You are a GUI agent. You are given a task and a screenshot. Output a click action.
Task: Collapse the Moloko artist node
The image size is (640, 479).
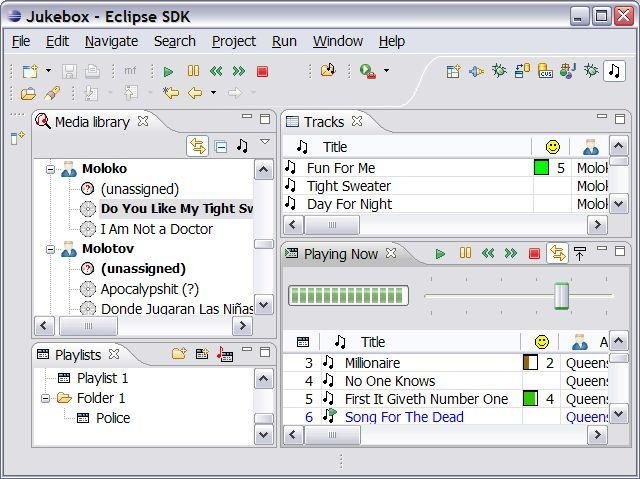tap(50, 169)
